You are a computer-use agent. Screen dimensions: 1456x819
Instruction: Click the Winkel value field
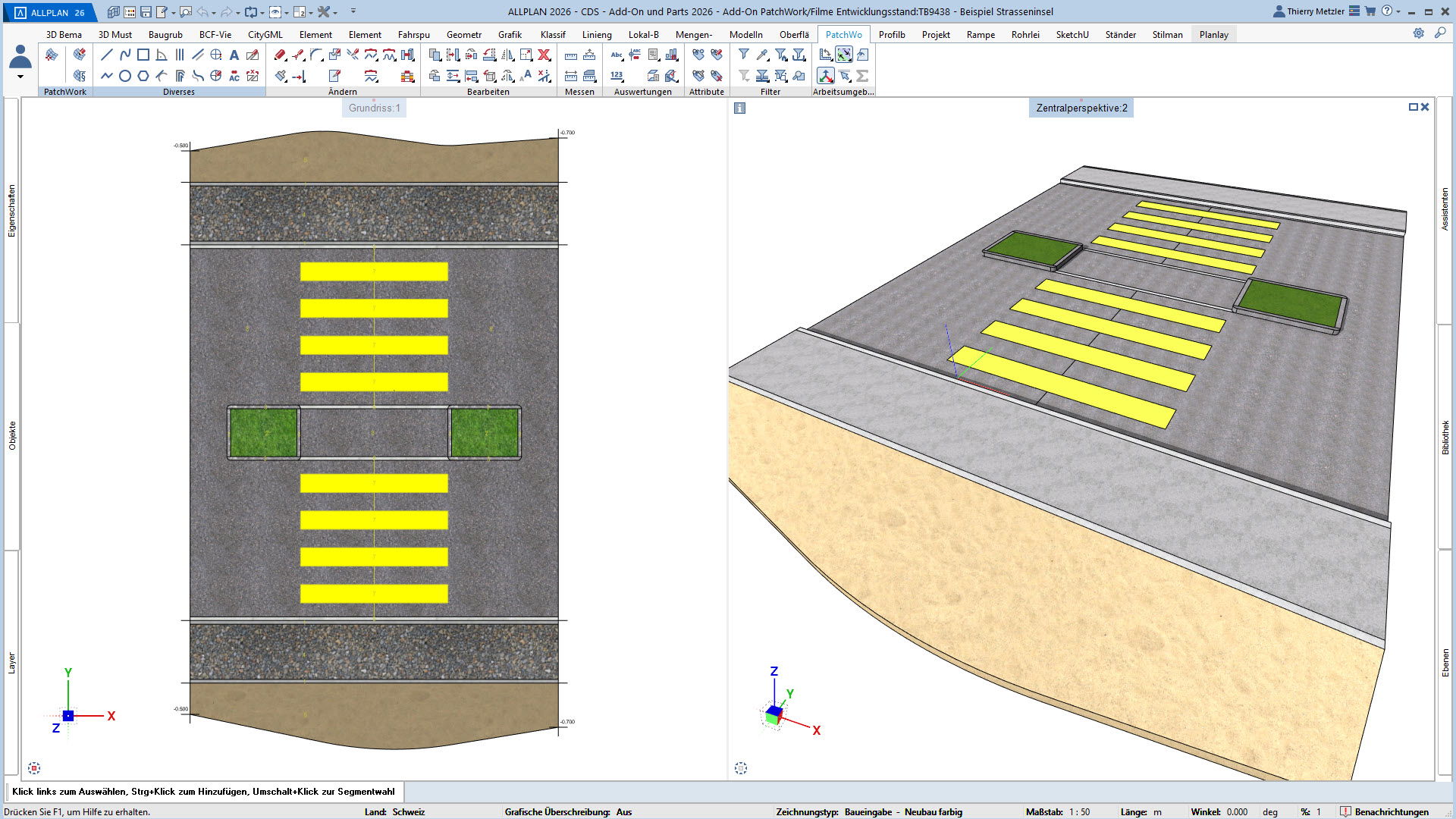[1237, 811]
